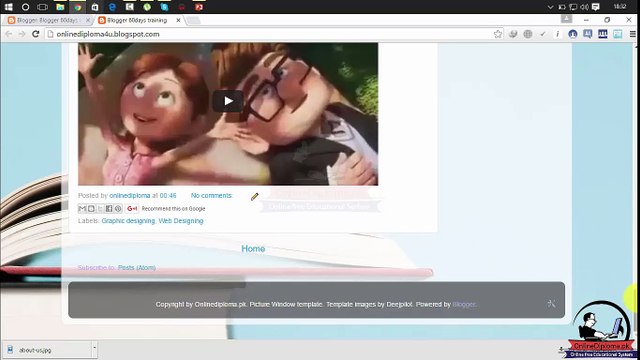Image resolution: width=640 pixels, height=360 pixels.
Task: Open the Action Center notifications
Action: point(596,7)
